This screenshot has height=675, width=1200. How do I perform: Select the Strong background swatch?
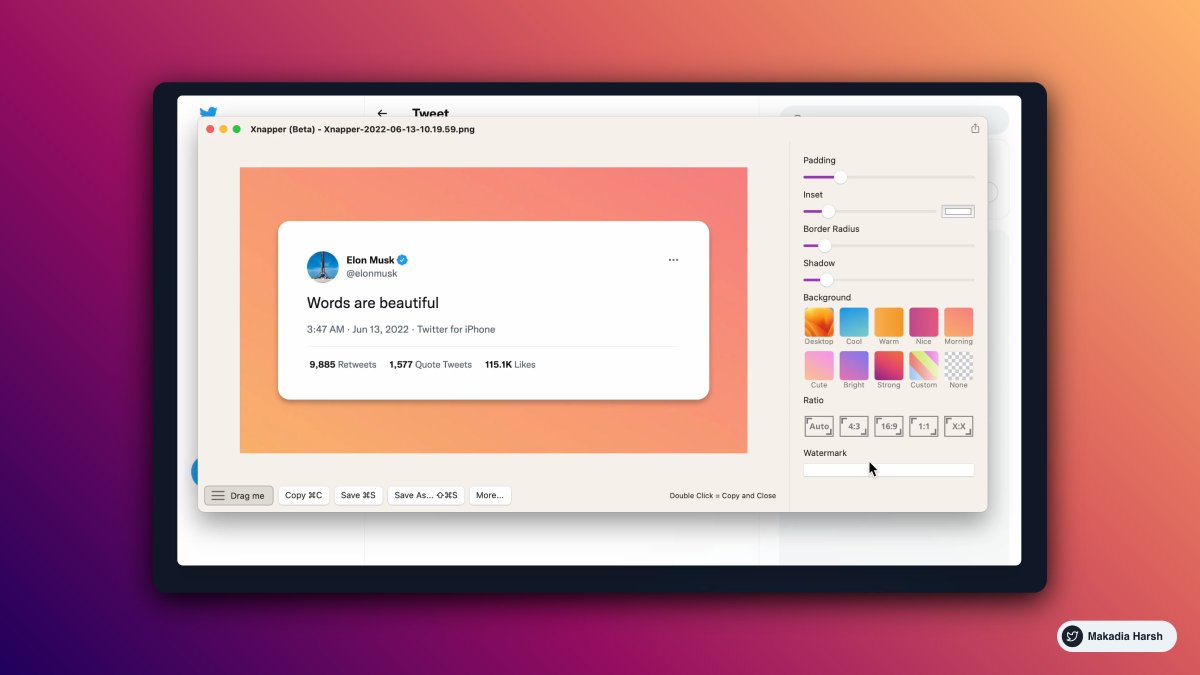[889, 365]
